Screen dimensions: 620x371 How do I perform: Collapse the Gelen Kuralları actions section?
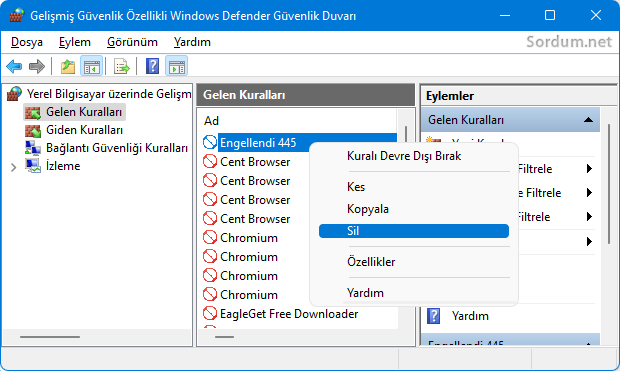coord(588,120)
